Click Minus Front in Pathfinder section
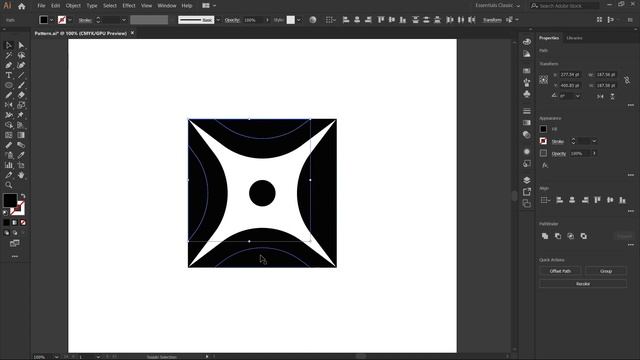 point(558,236)
